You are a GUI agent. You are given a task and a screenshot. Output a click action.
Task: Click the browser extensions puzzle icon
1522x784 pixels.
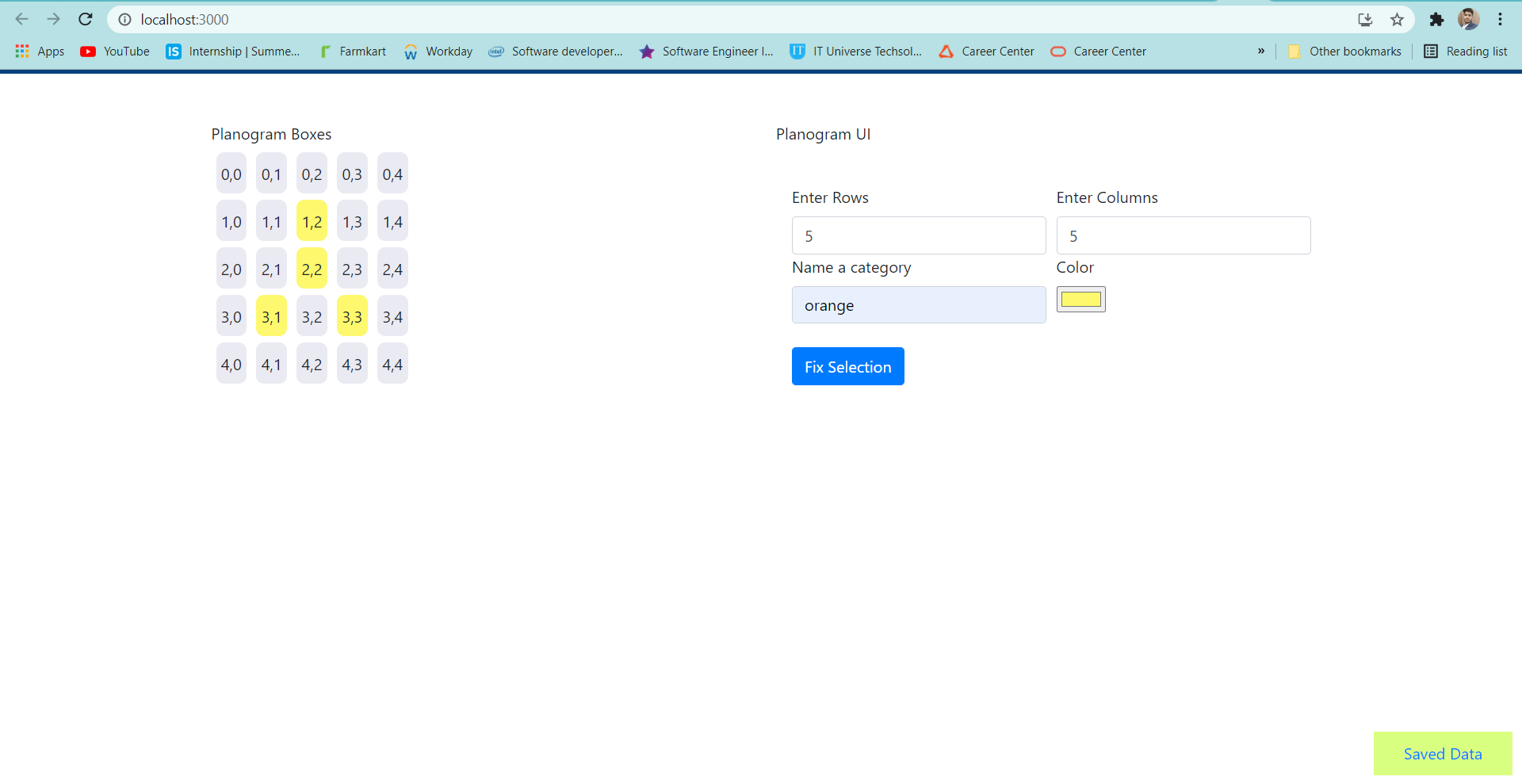tap(1436, 19)
